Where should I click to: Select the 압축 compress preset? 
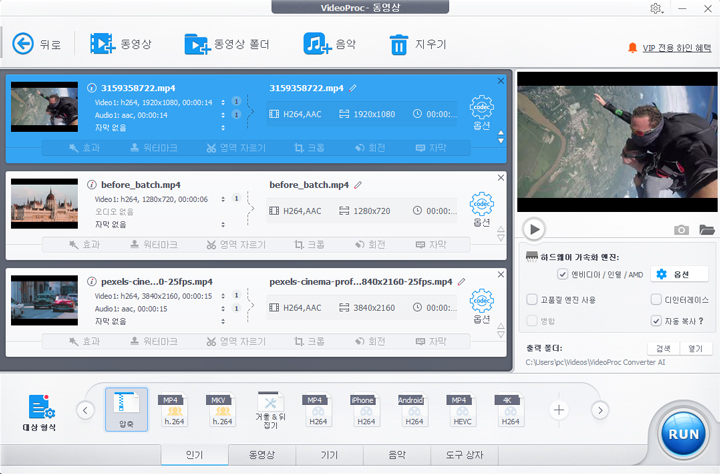point(126,409)
